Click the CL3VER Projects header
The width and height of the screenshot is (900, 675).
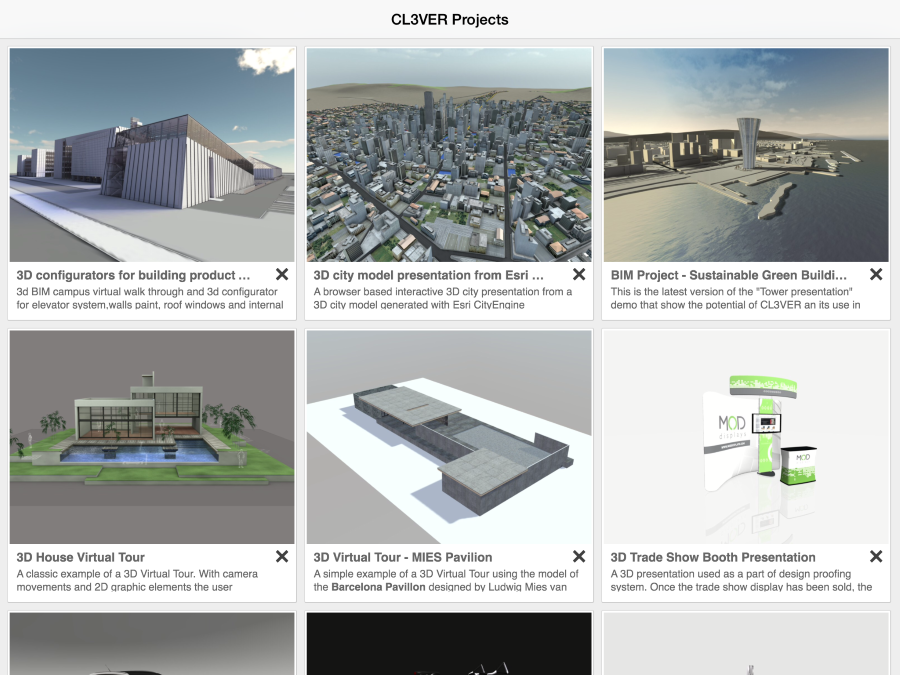pyautogui.click(x=450, y=19)
